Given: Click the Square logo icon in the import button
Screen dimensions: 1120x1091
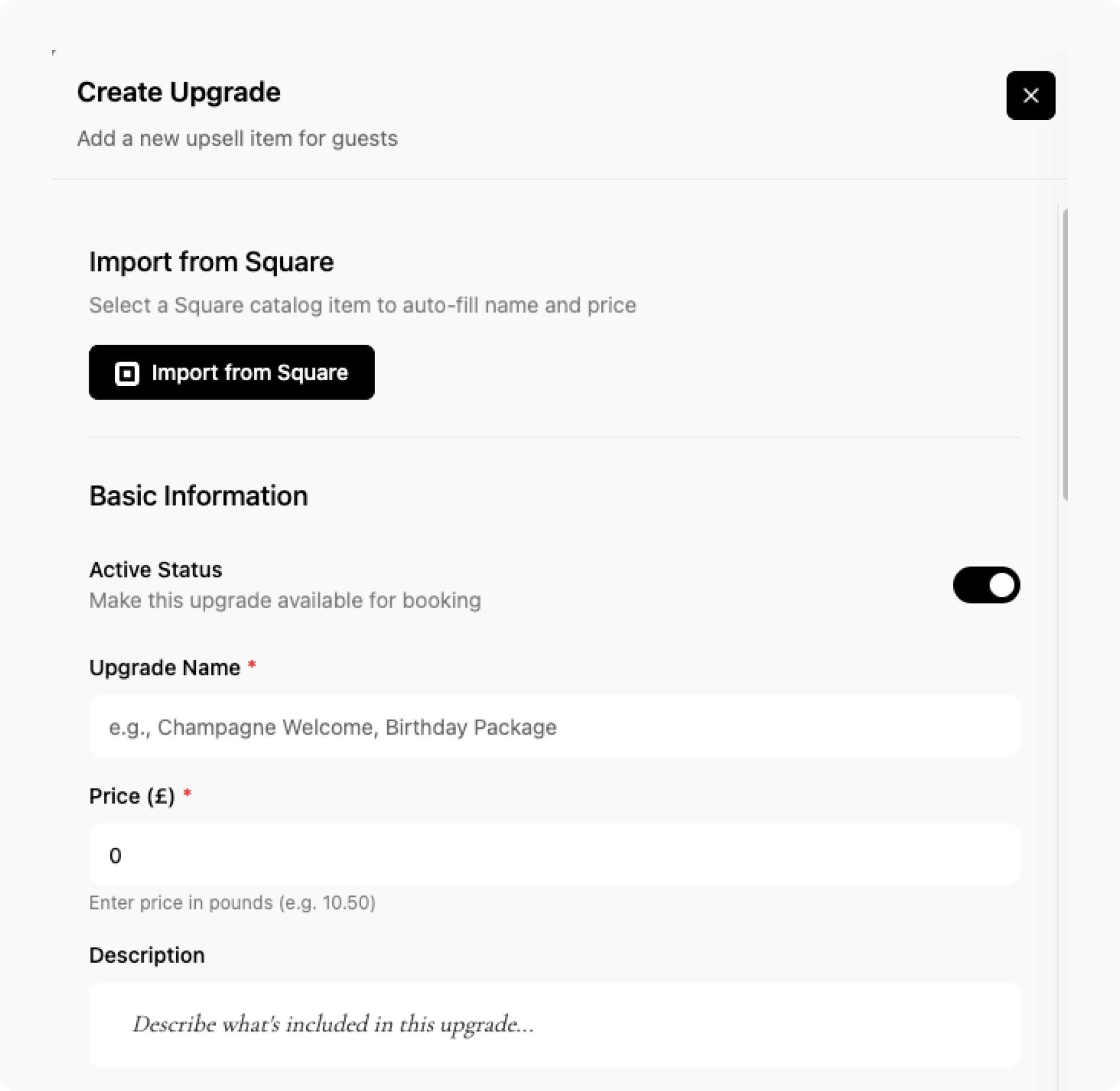Looking at the screenshot, I should point(127,373).
